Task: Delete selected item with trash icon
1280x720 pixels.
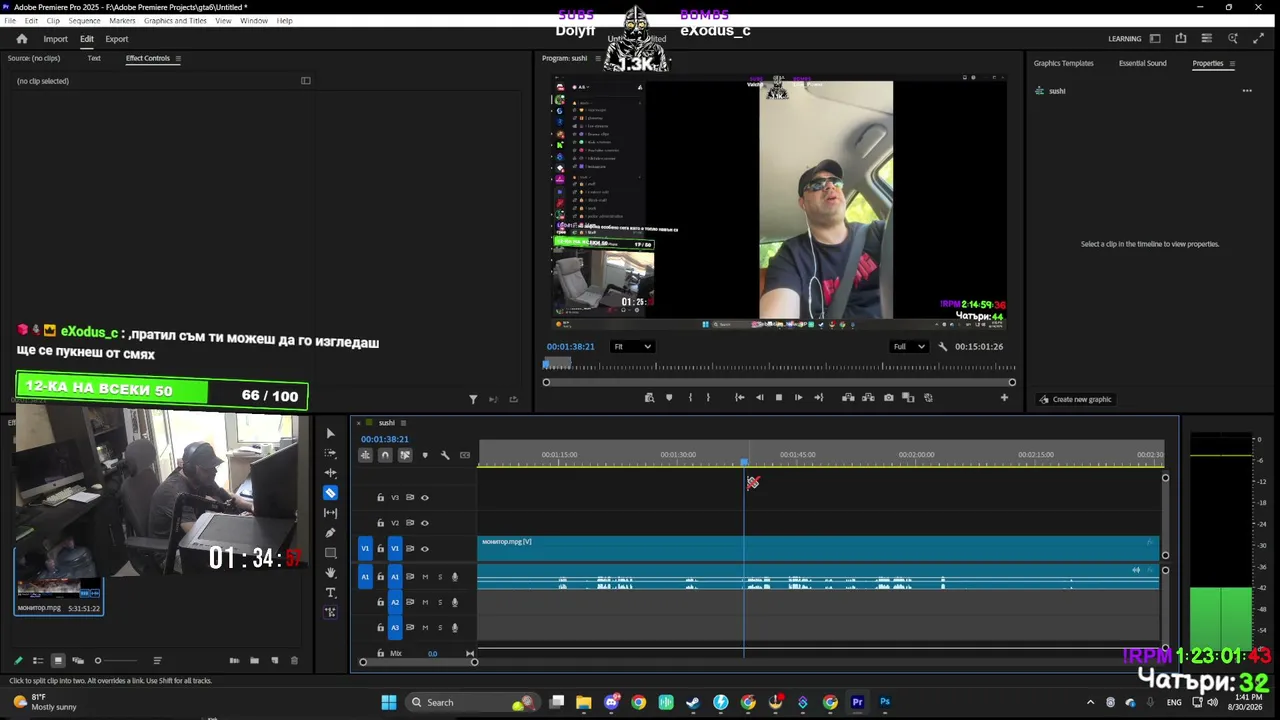Action: 294,661
